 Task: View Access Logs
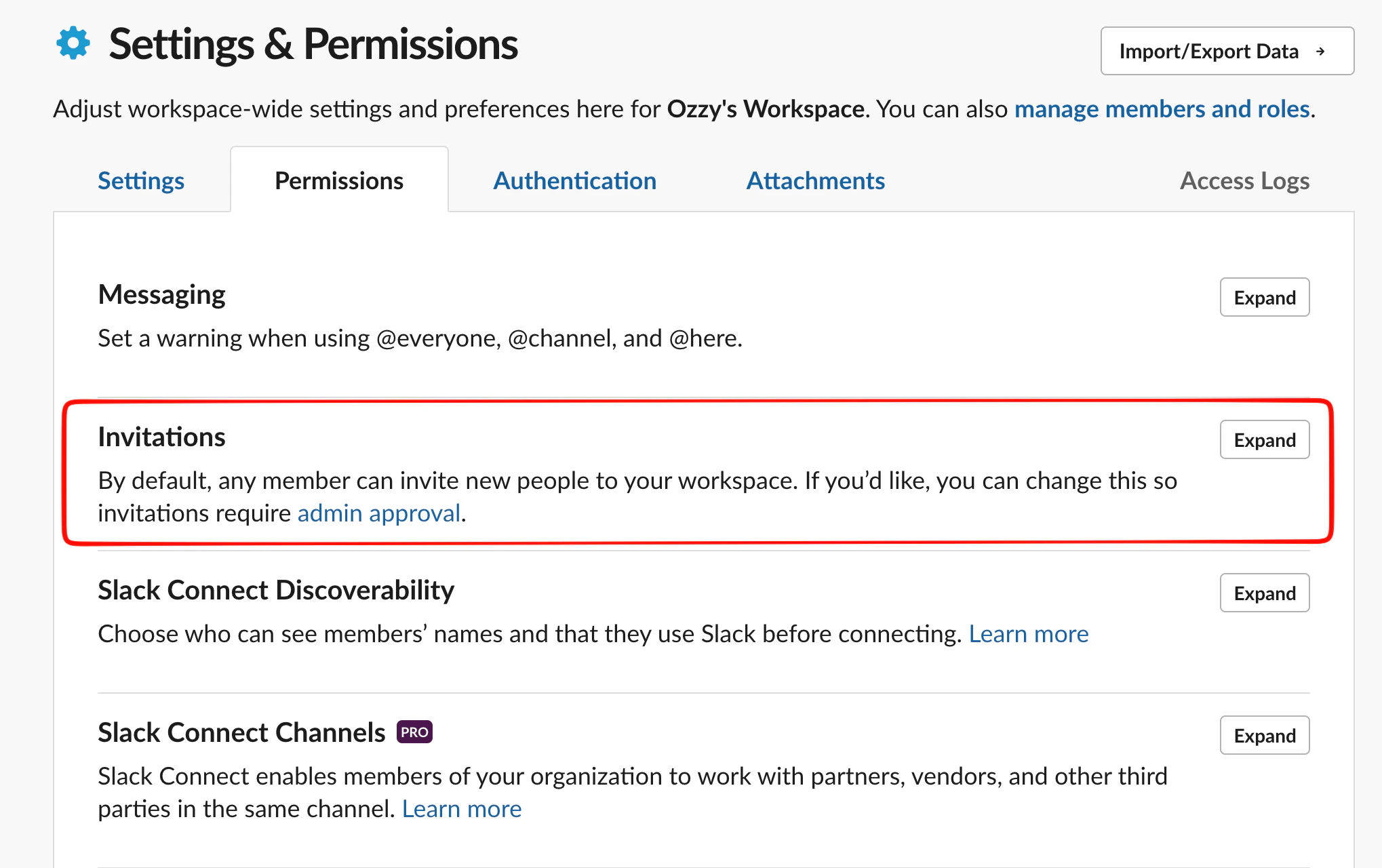pyautogui.click(x=1244, y=180)
